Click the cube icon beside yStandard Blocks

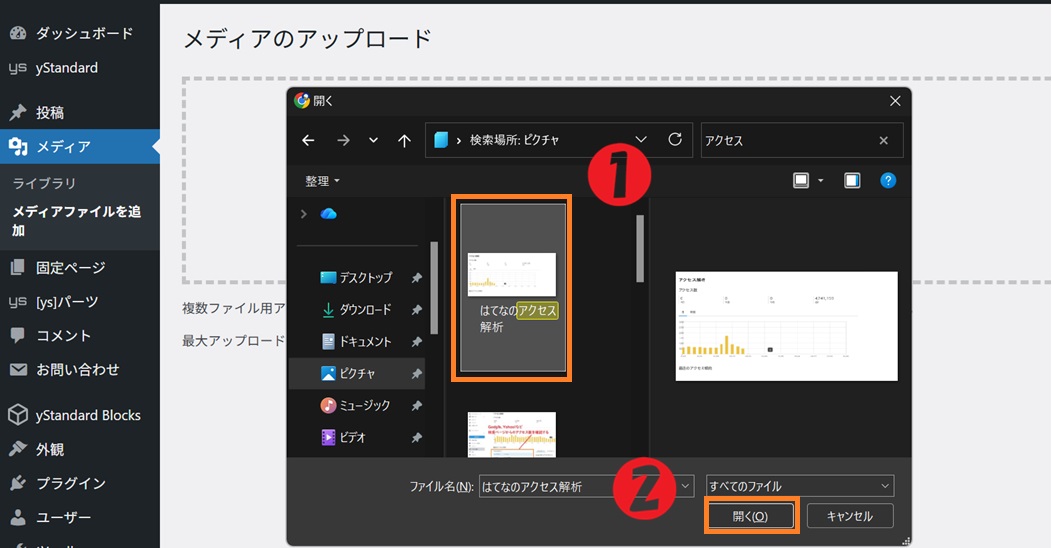[18, 415]
